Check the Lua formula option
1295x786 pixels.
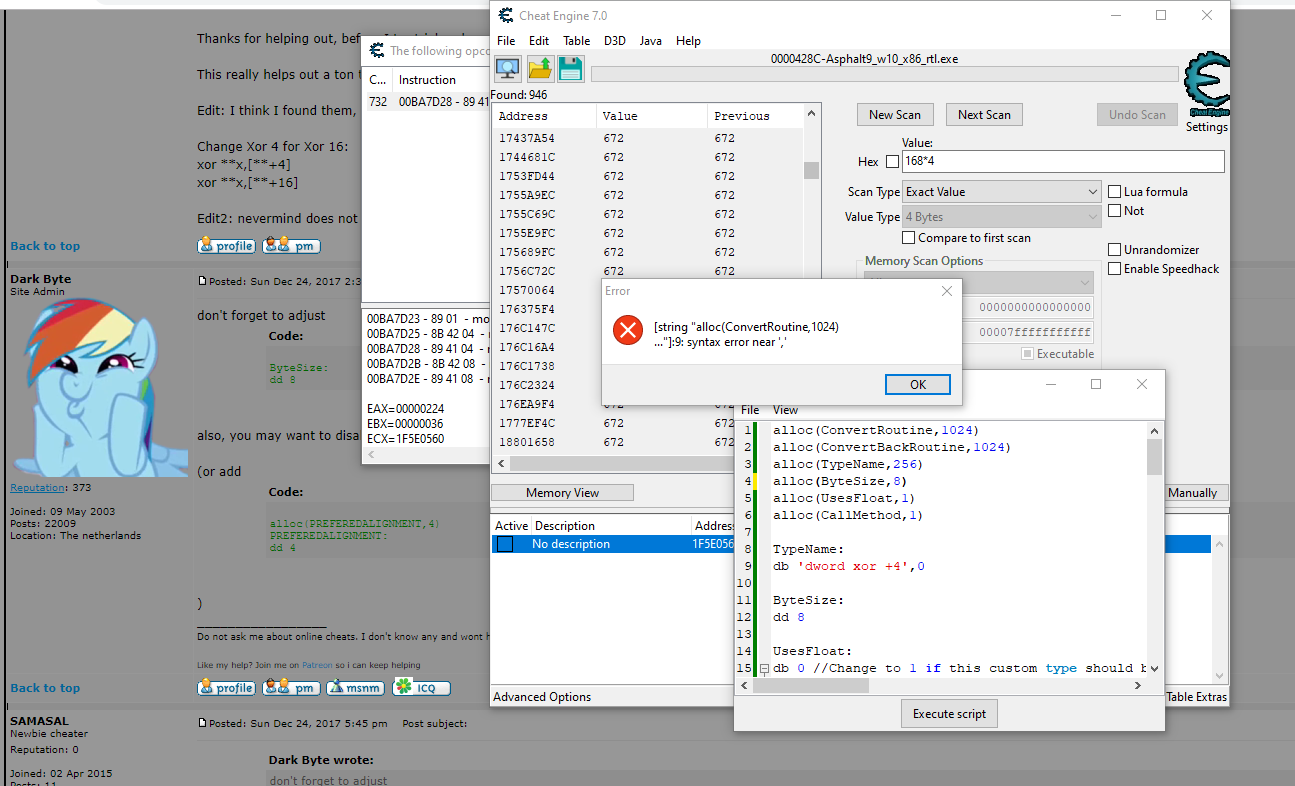(1115, 191)
